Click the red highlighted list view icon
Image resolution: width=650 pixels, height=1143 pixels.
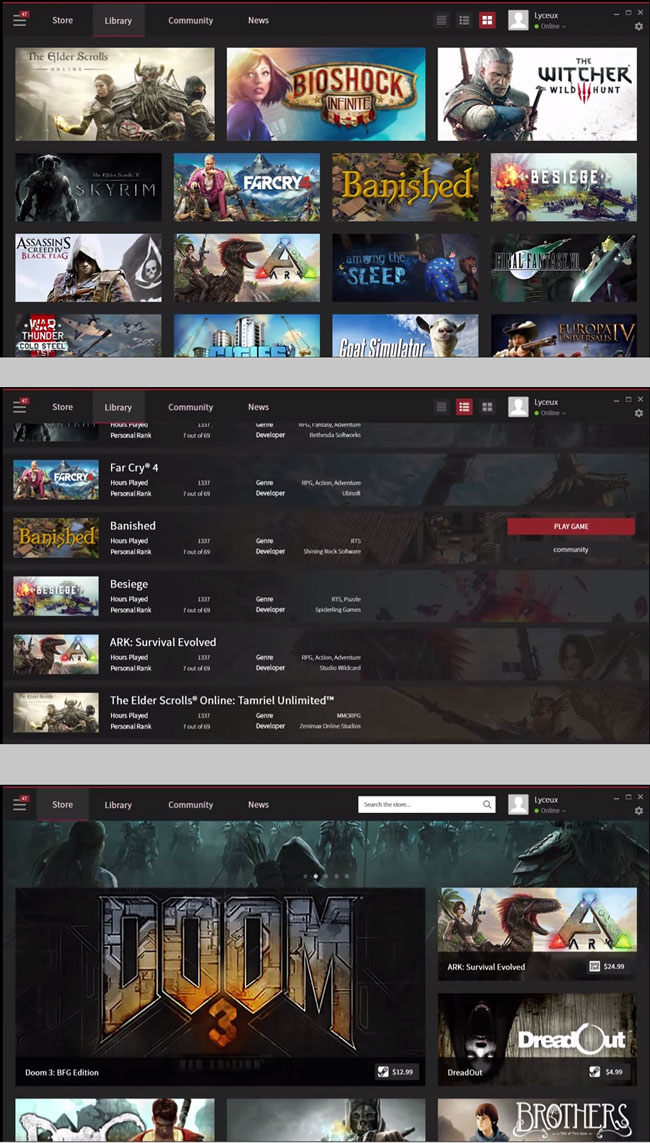point(464,407)
